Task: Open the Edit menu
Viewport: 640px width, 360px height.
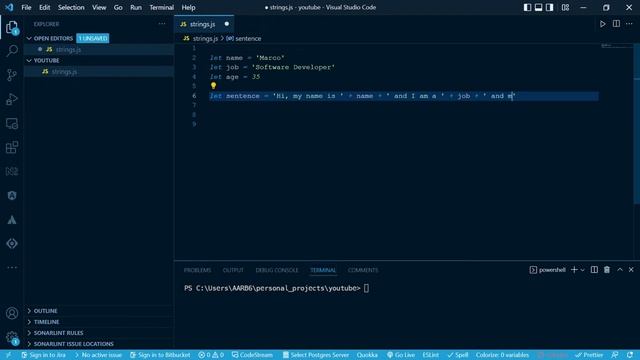Action: tap(44, 7)
